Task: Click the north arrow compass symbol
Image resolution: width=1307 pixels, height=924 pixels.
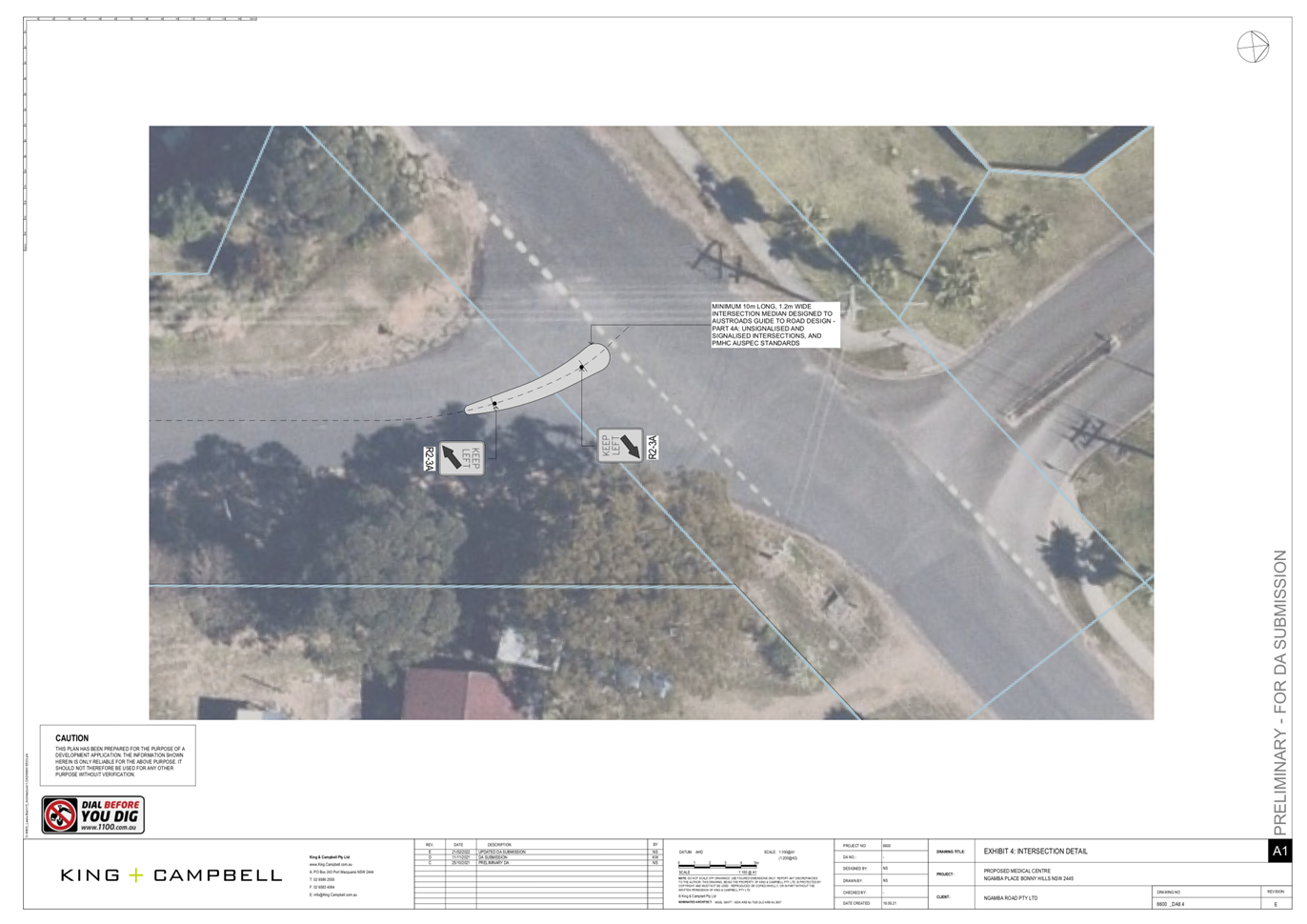Action: click(1253, 47)
